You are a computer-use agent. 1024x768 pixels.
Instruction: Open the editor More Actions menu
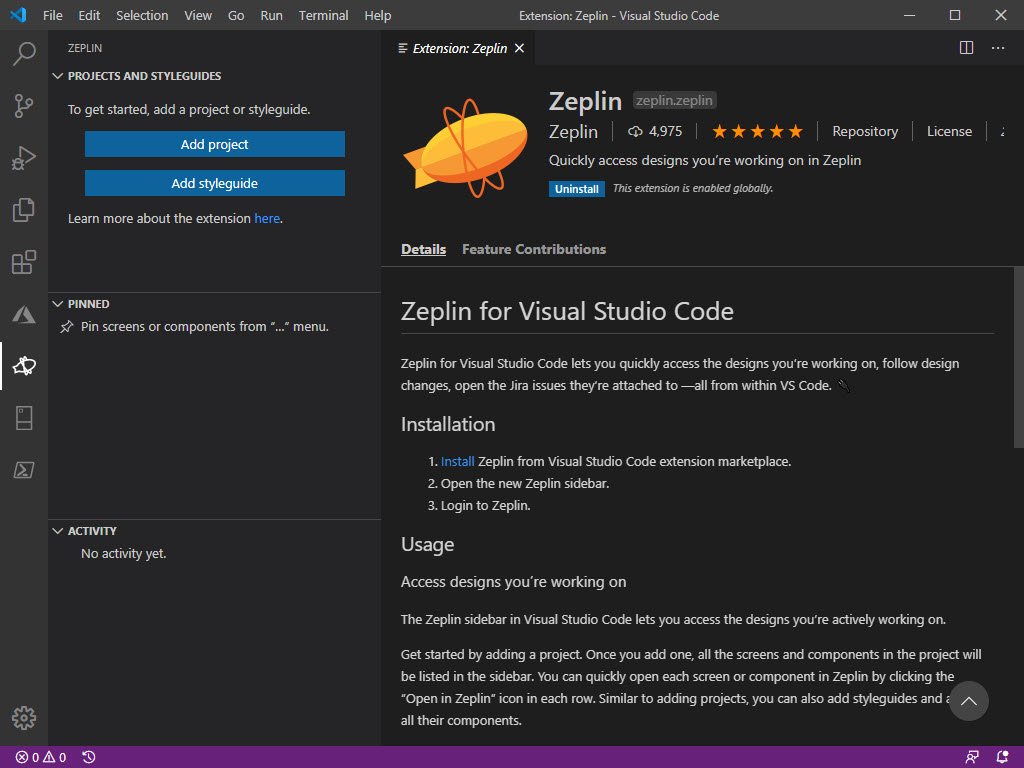[998, 48]
